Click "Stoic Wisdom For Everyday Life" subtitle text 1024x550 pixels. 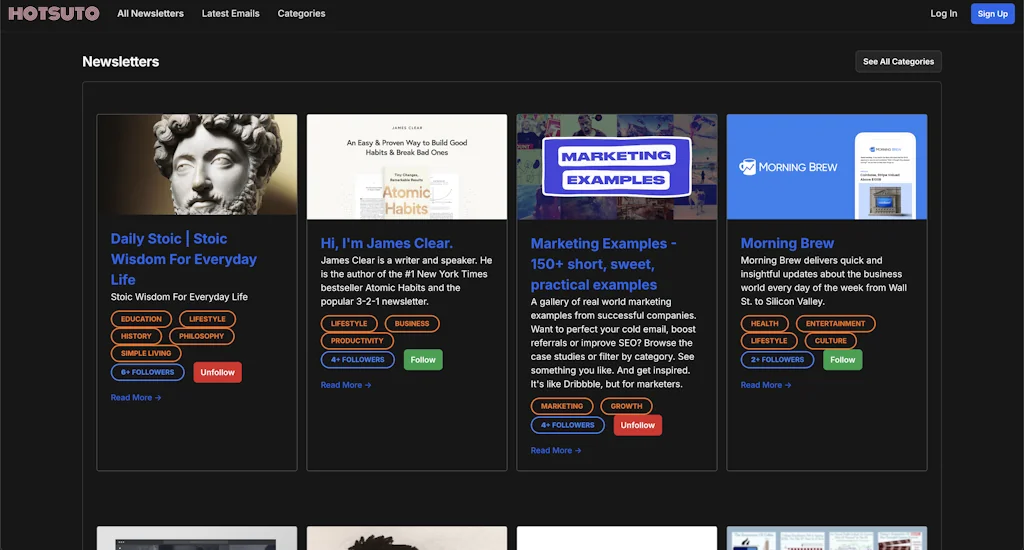pos(179,297)
